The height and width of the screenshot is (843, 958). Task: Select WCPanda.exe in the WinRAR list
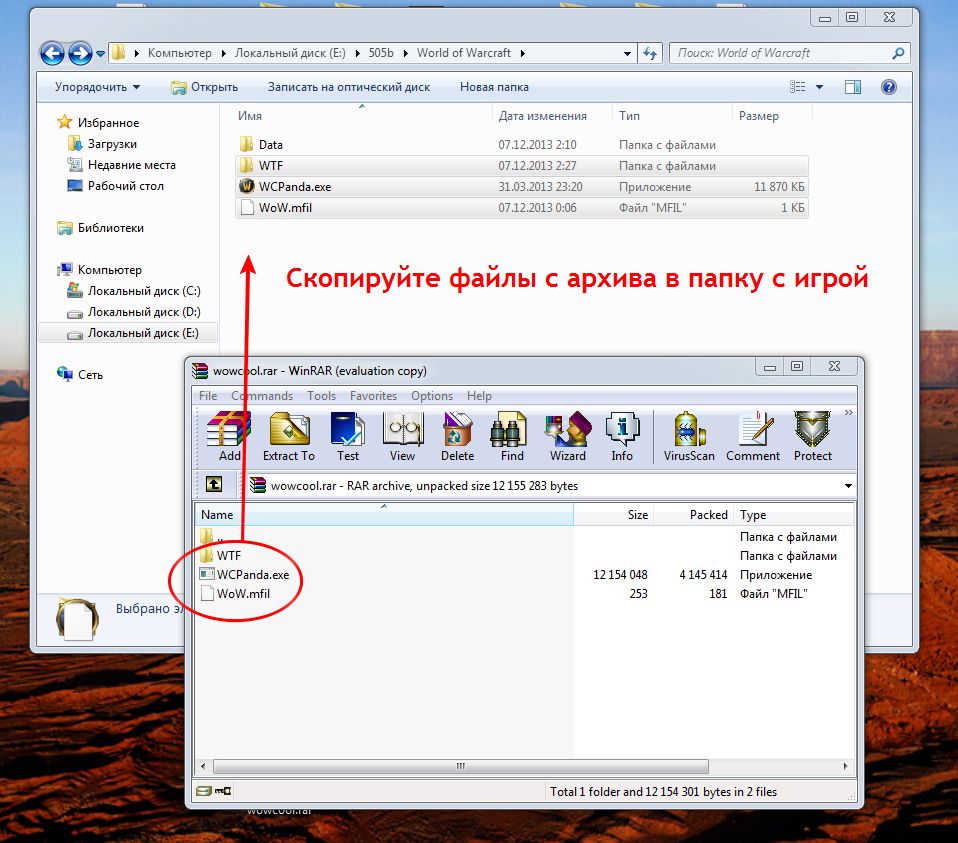coord(245,574)
